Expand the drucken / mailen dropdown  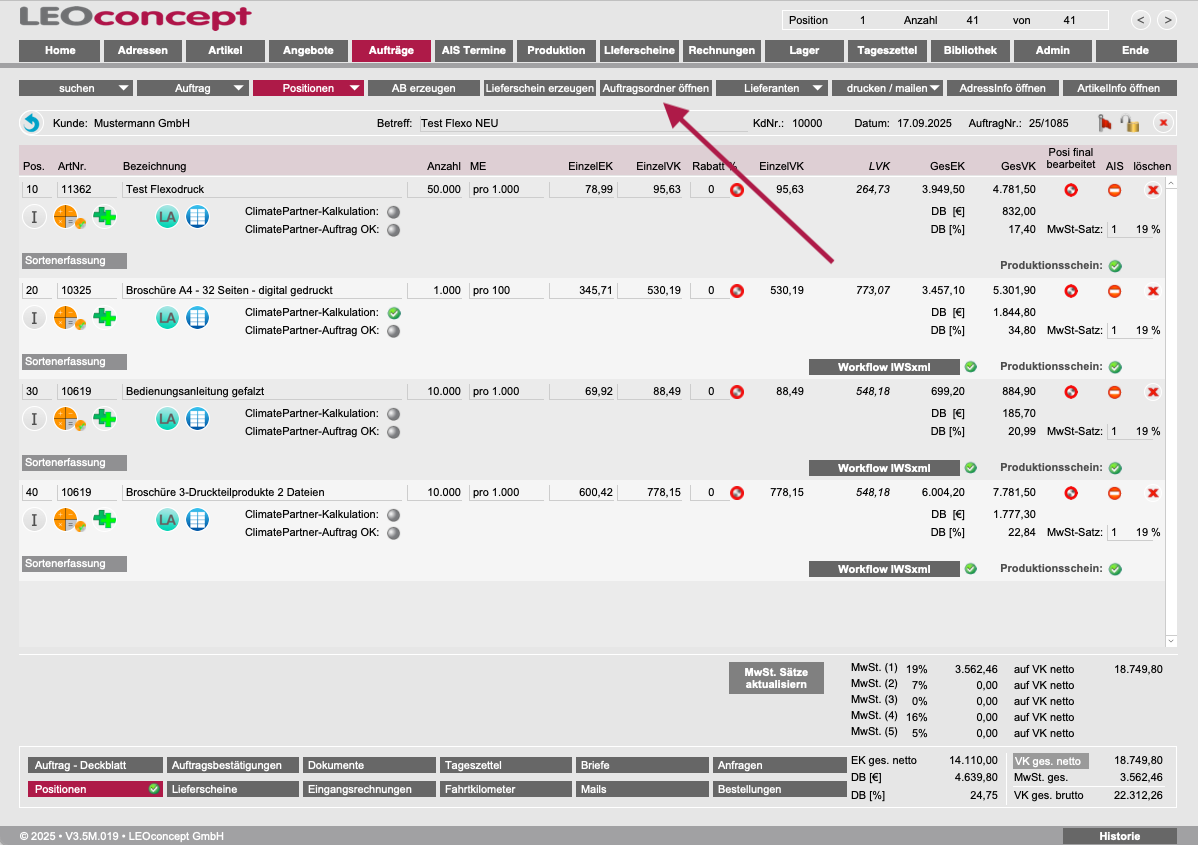pyautogui.click(x=887, y=88)
